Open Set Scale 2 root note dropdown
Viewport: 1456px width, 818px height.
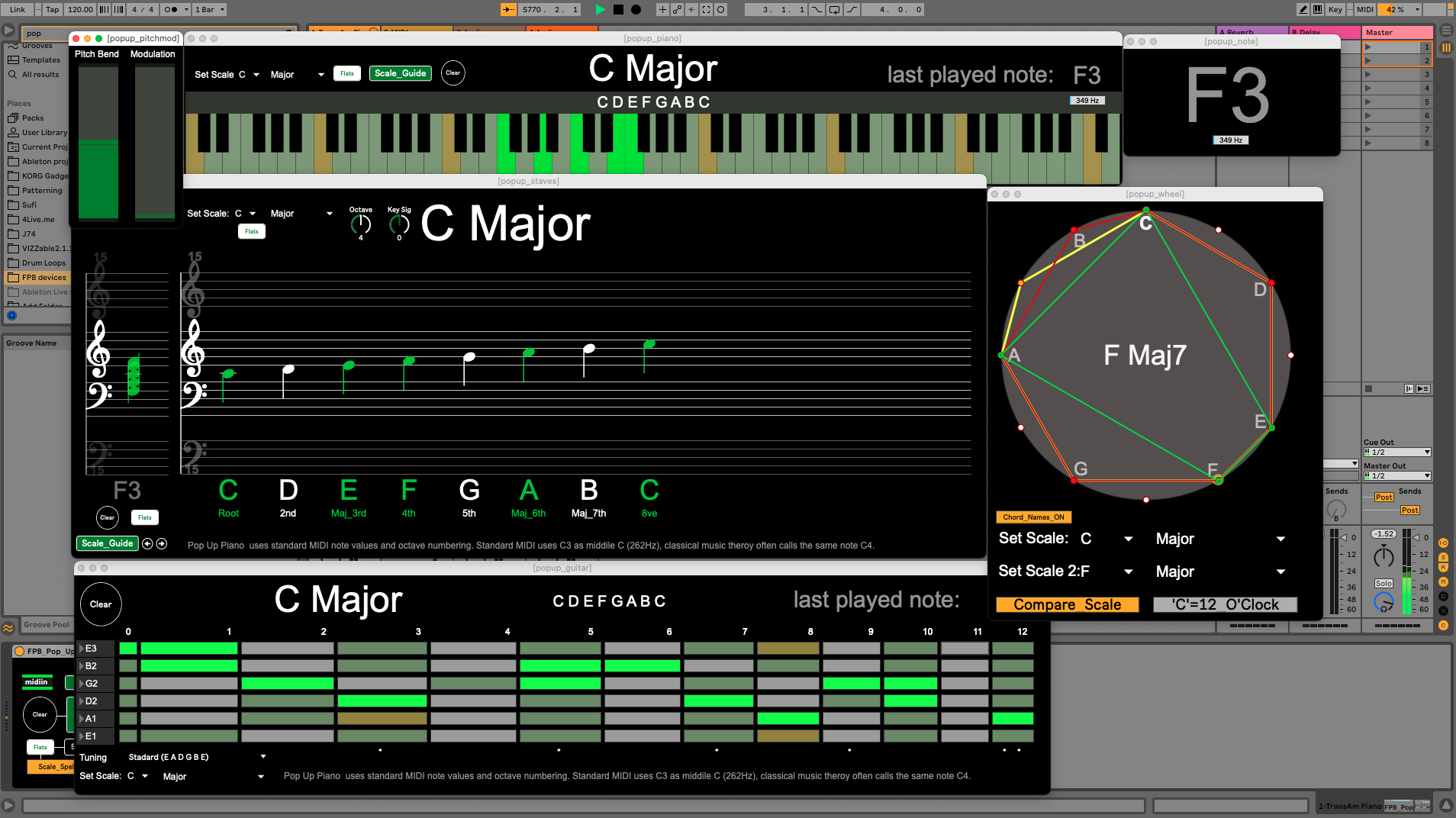pos(1128,572)
